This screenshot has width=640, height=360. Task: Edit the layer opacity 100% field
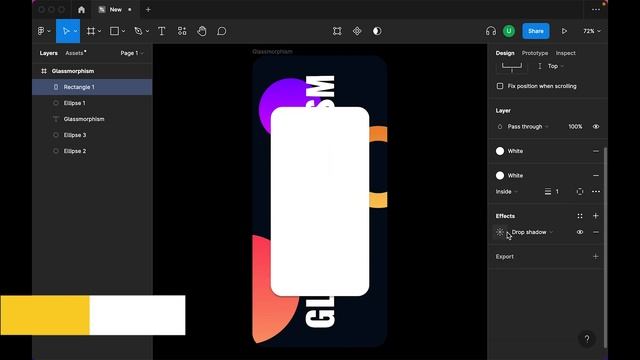coord(575,127)
